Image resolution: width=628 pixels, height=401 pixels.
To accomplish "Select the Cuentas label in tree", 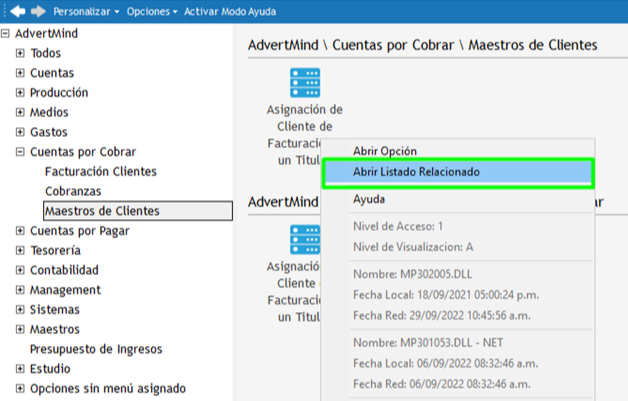I will coord(52,73).
